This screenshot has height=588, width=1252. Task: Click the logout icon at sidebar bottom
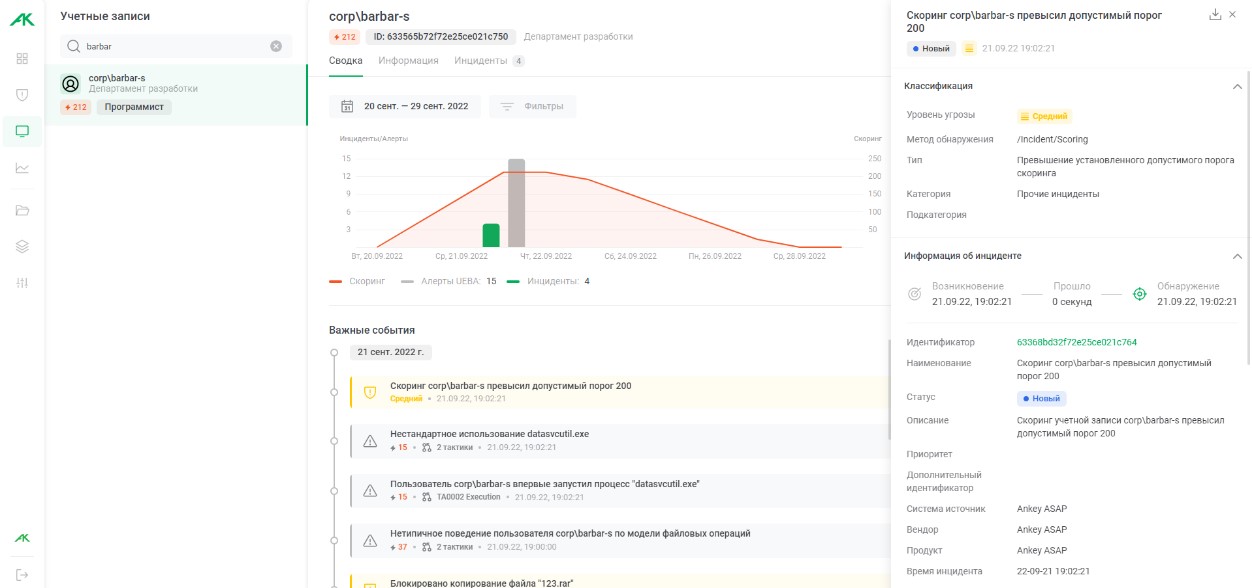pos(22,574)
